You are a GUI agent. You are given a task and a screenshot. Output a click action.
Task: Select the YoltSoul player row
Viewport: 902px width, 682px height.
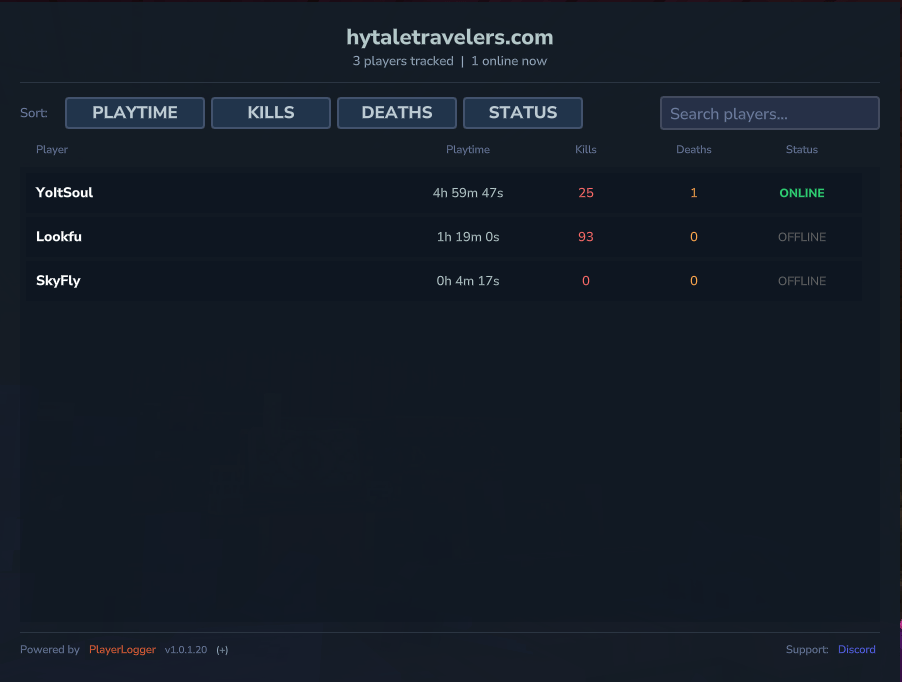point(444,193)
